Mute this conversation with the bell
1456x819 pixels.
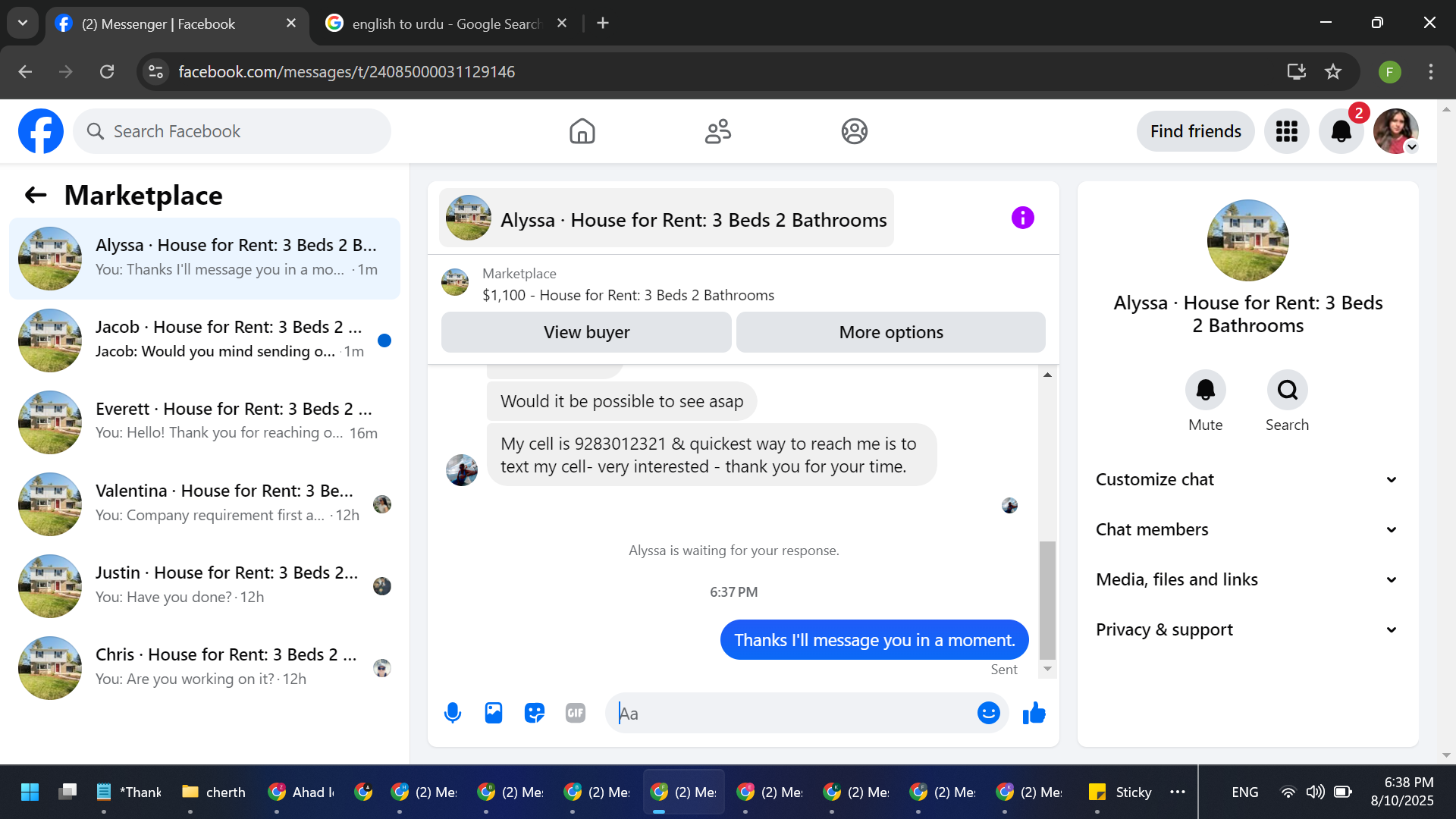[1205, 390]
